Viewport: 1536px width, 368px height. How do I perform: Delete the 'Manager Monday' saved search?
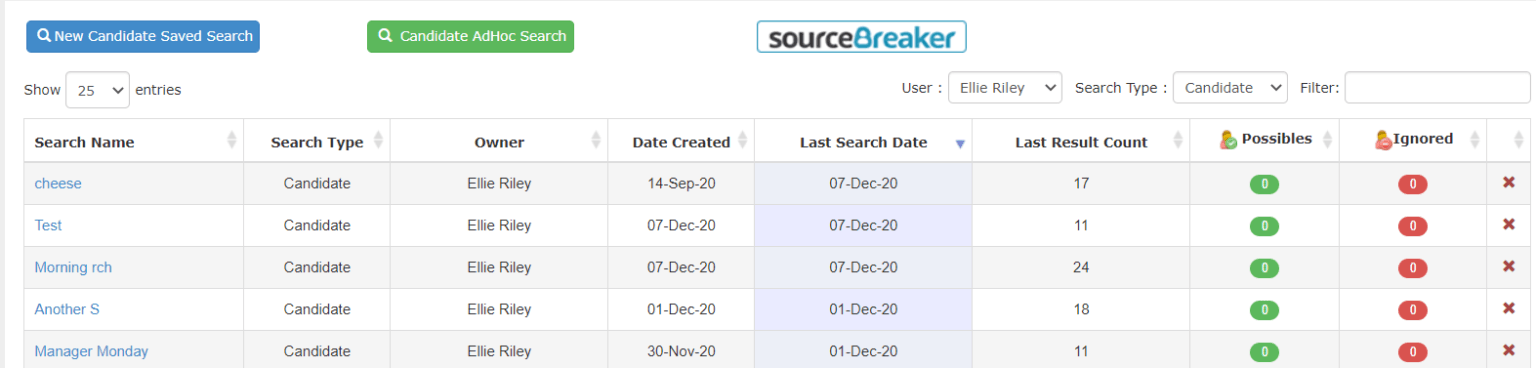(x=1509, y=350)
